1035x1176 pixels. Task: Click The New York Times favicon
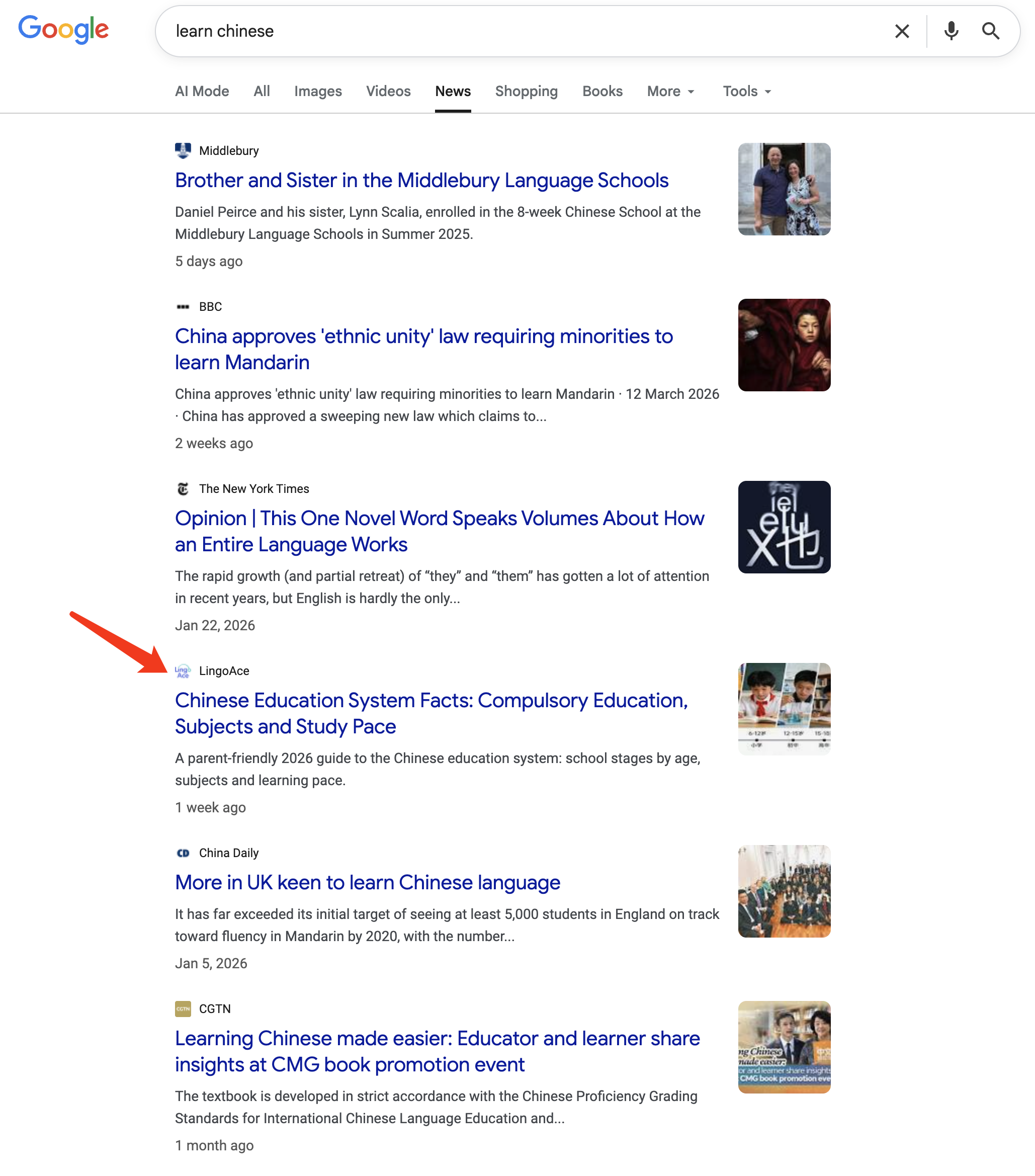tap(183, 488)
